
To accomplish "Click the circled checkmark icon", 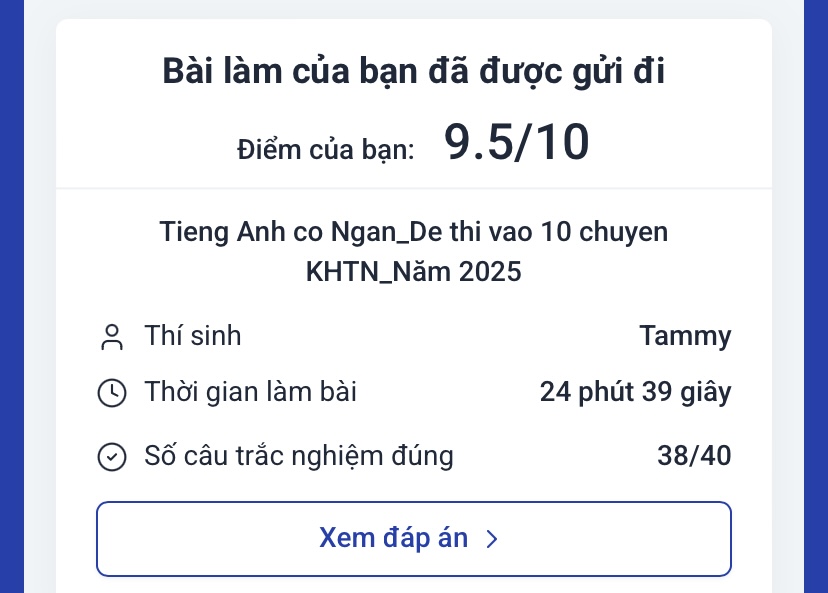I will tap(111, 457).
